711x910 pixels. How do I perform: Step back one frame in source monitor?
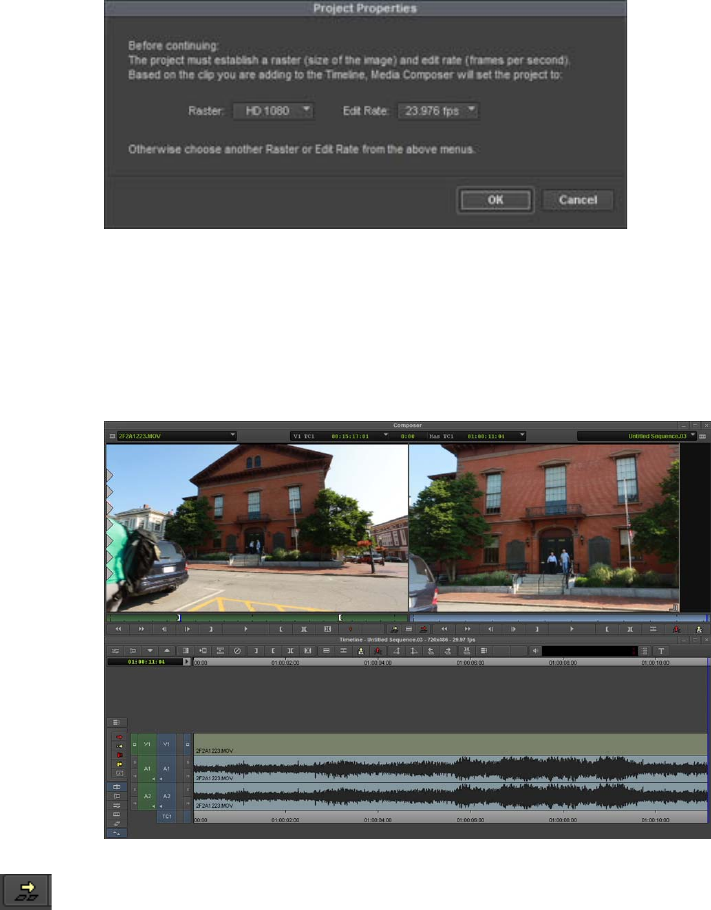pos(164,629)
